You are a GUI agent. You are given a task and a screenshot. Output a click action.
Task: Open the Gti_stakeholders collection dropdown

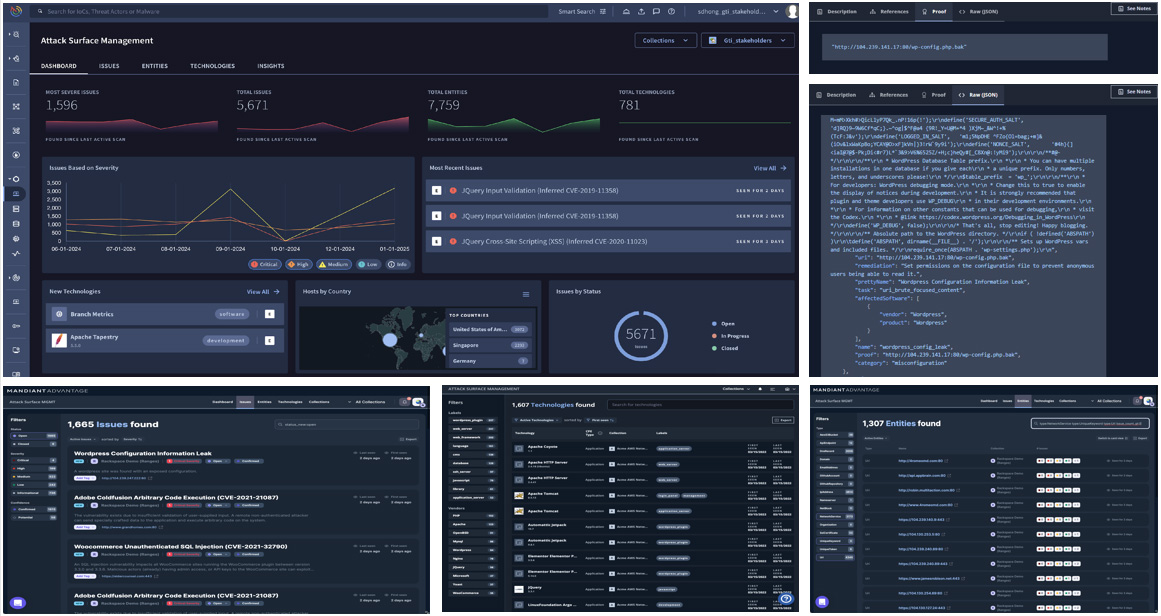click(747, 41)
